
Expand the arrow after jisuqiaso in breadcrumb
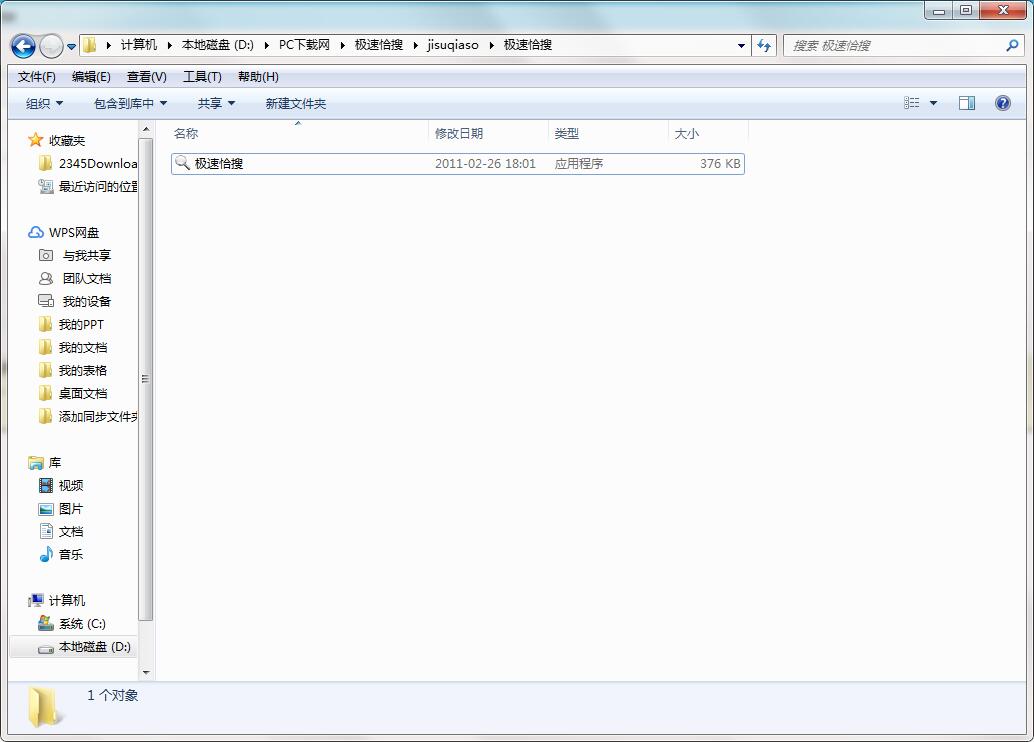point(491,46)
